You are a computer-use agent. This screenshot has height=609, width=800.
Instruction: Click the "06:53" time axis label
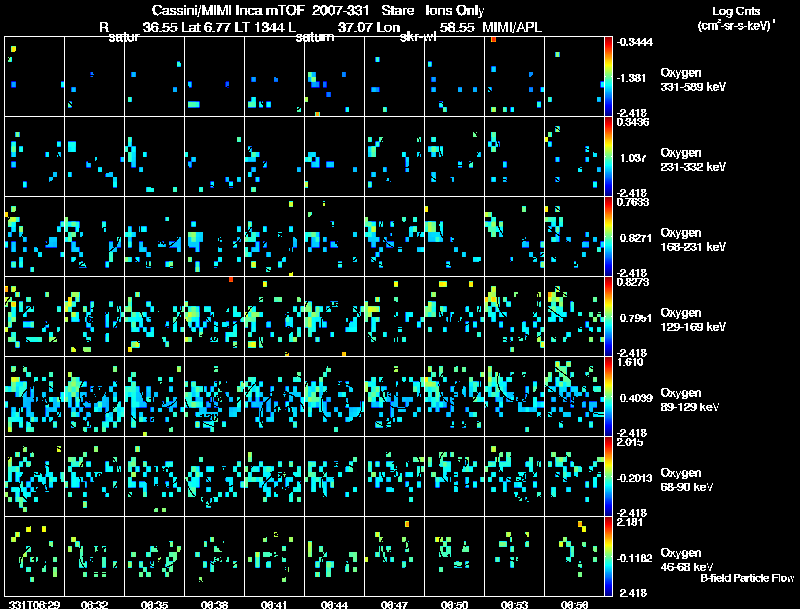[514, 604]
